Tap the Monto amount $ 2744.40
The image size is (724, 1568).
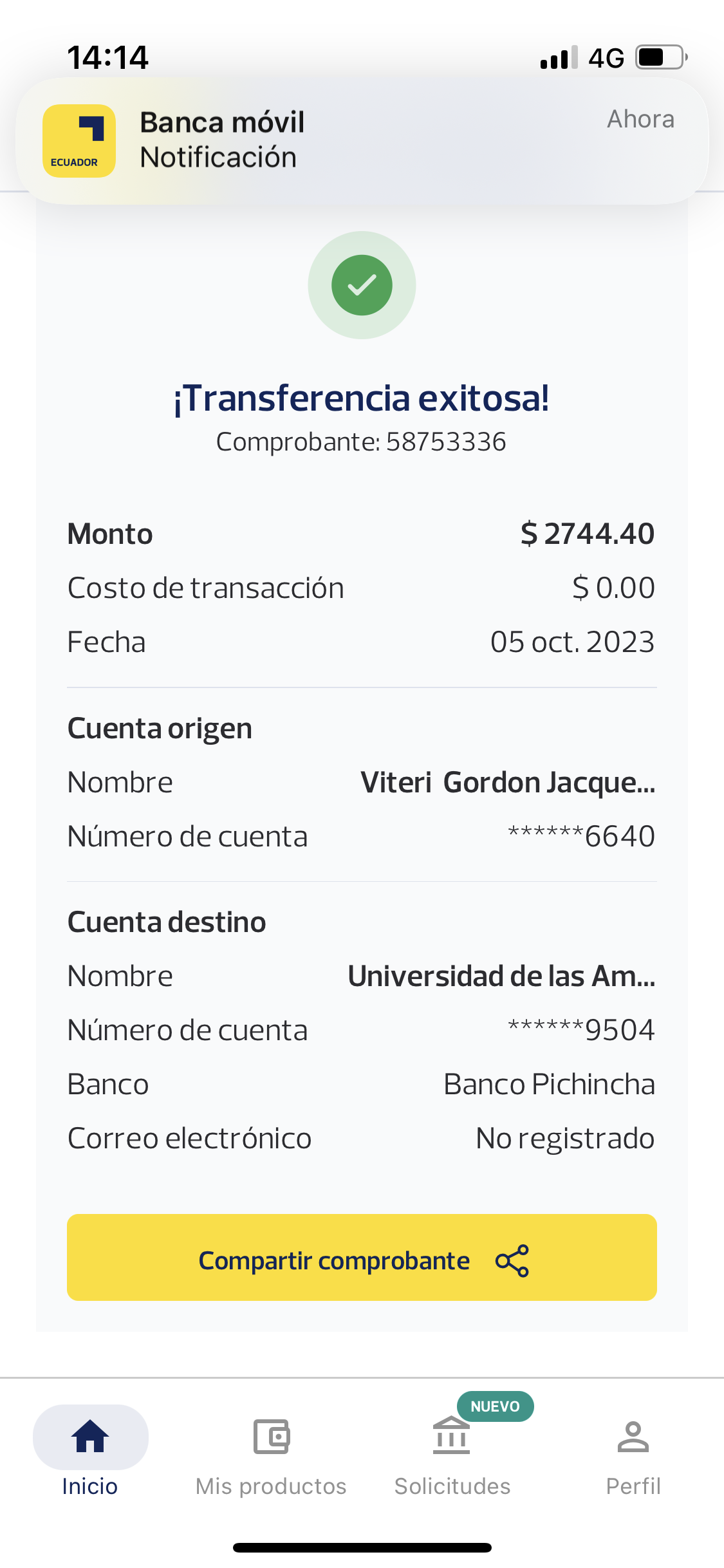pyautogui.click(x=587, y=534)
